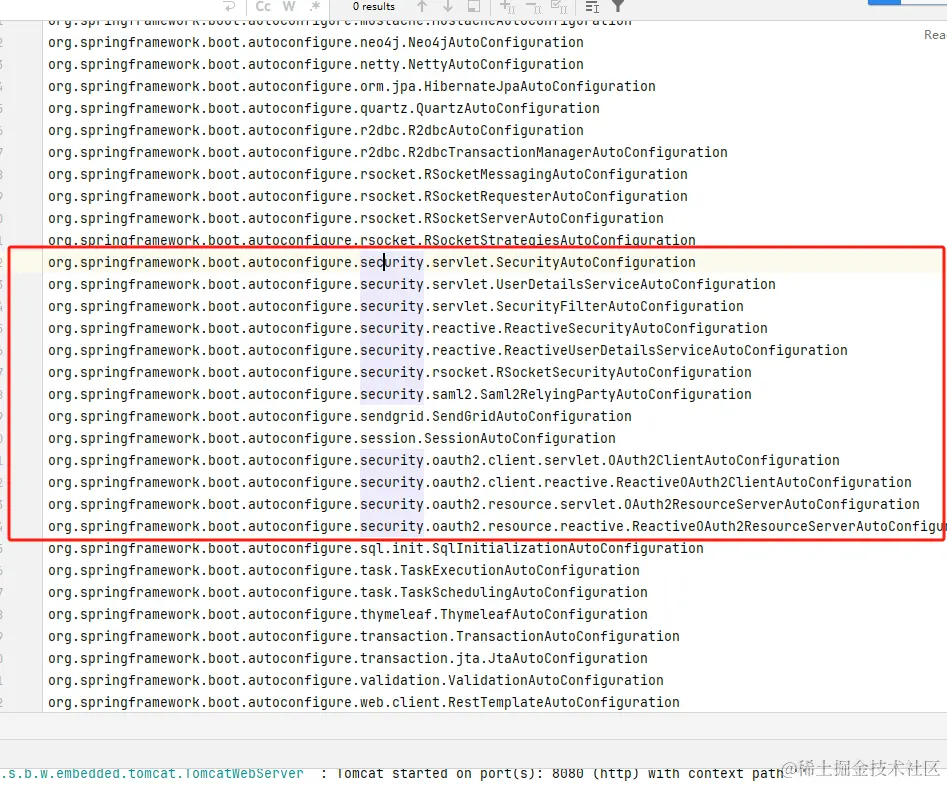Toggle Words (W) option in search bar
The width and height of the screenshot is (947, 785).
(x=289, y=7)
